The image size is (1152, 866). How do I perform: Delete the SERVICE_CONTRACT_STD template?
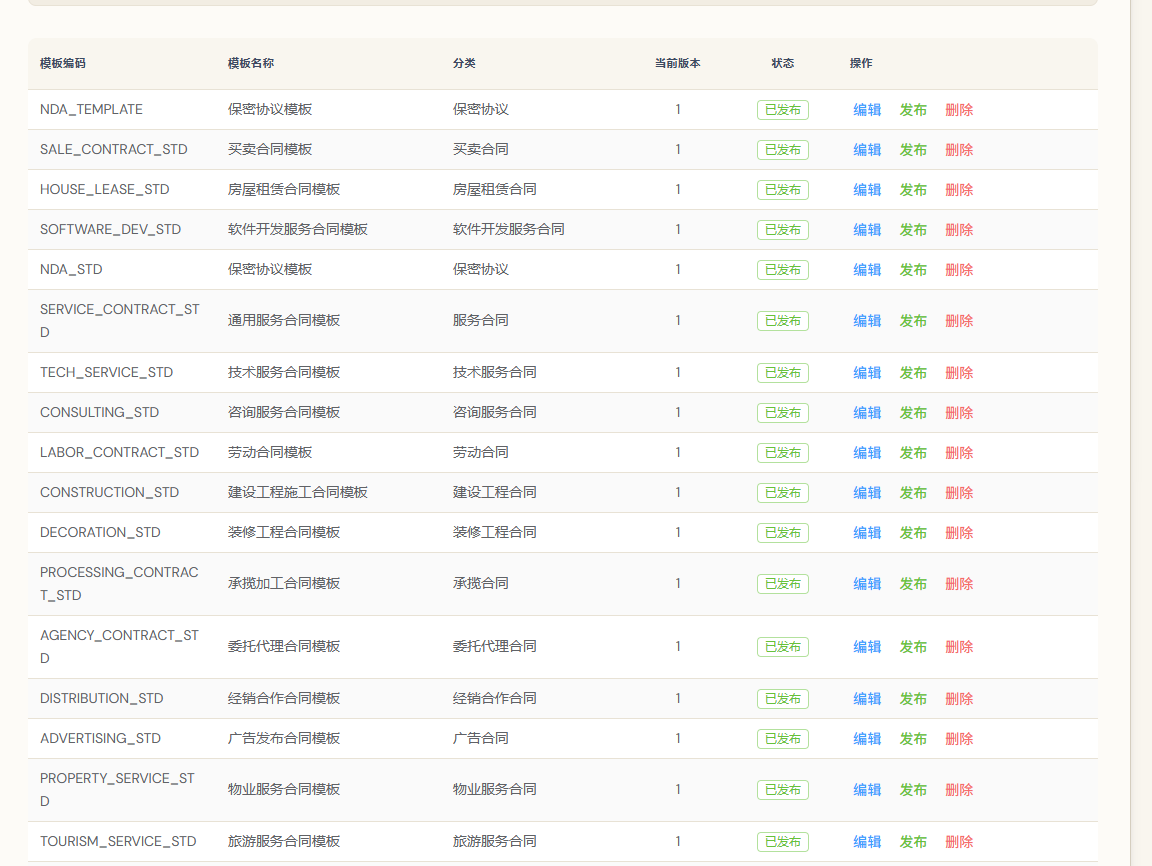point(959,321)
